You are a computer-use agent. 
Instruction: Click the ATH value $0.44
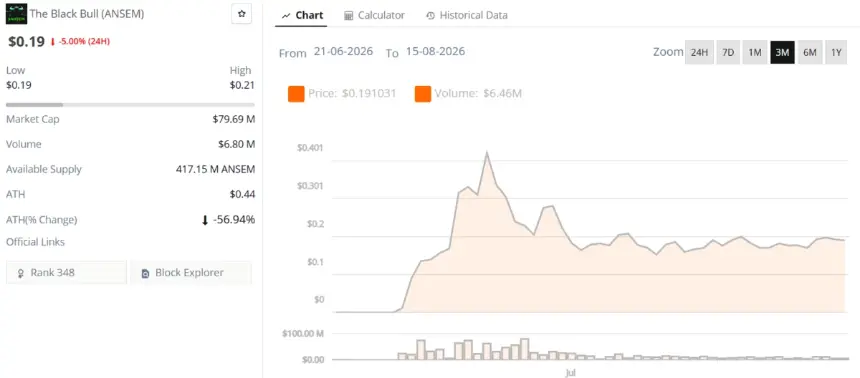pos(242,194)
